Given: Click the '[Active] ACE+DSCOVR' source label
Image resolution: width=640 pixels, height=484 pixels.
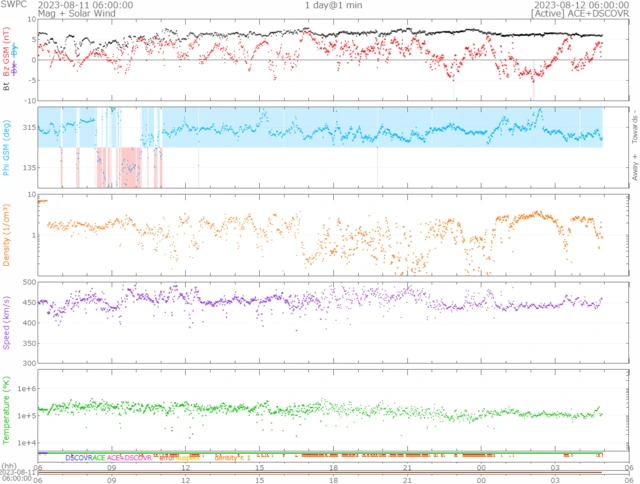Looking at the screenshot, I should tap(567, 14).
